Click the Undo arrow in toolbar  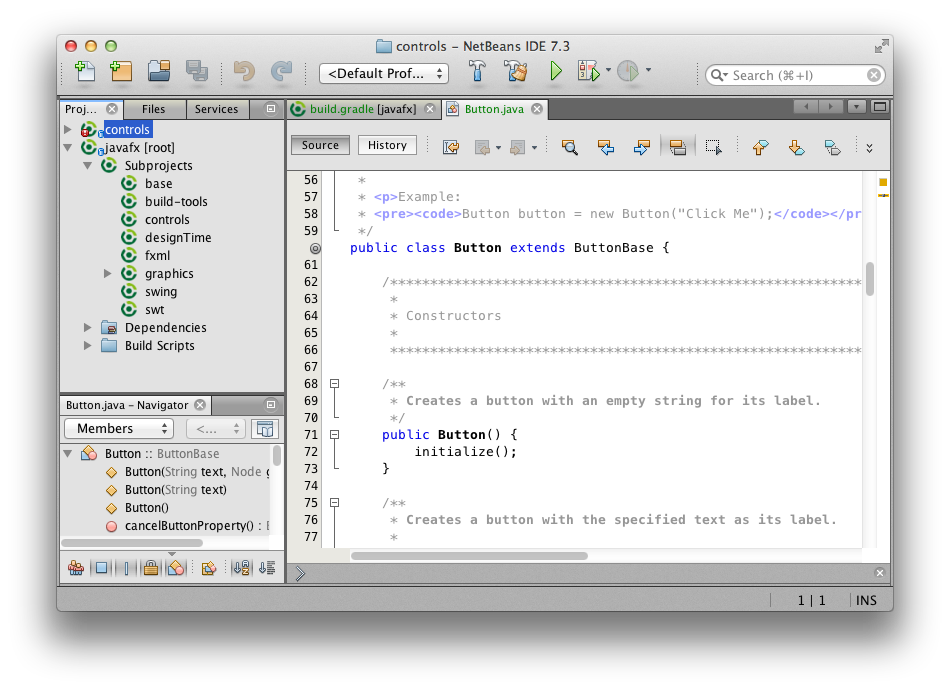(244, 72)
